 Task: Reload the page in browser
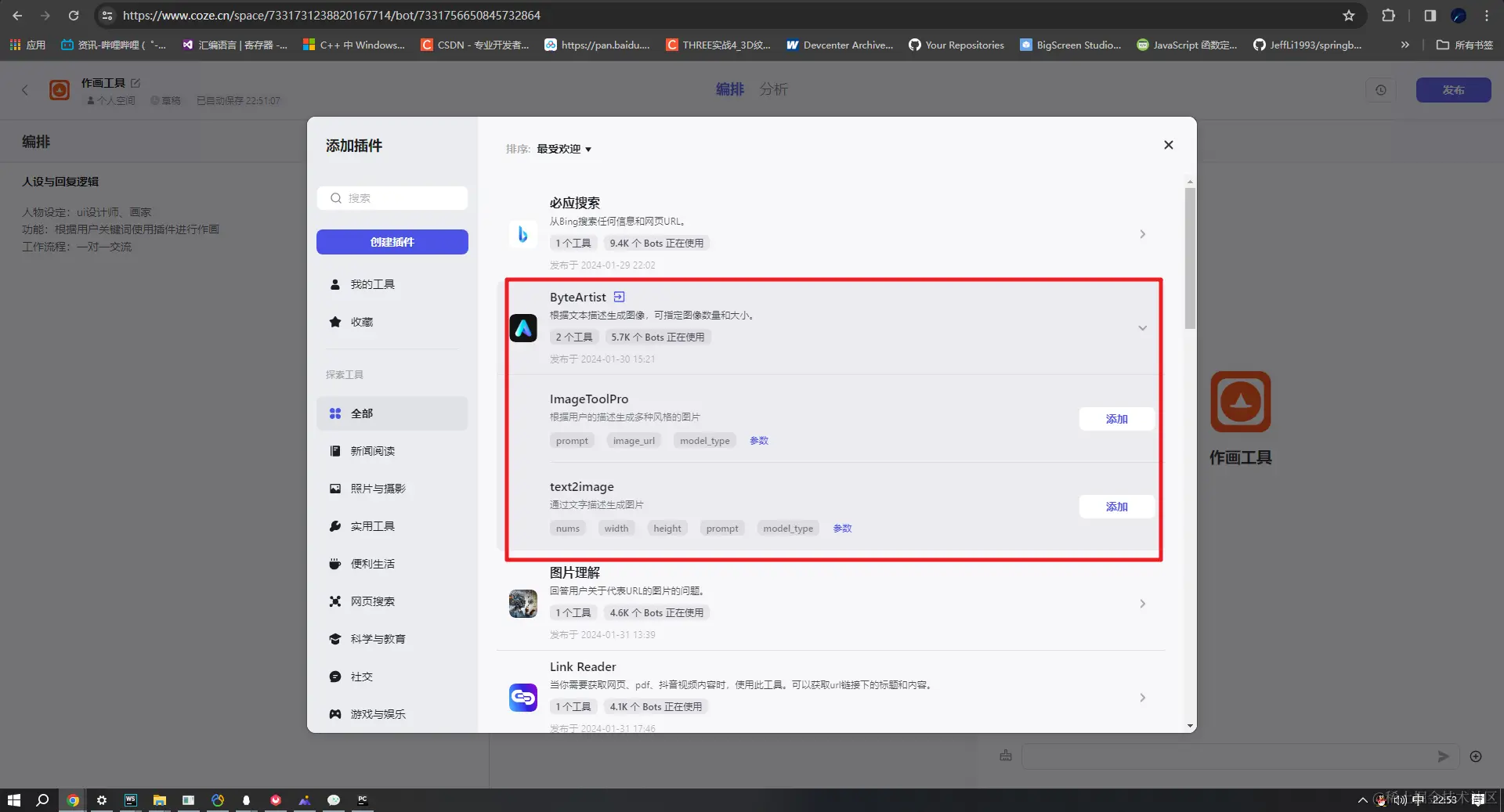(74, 16)
